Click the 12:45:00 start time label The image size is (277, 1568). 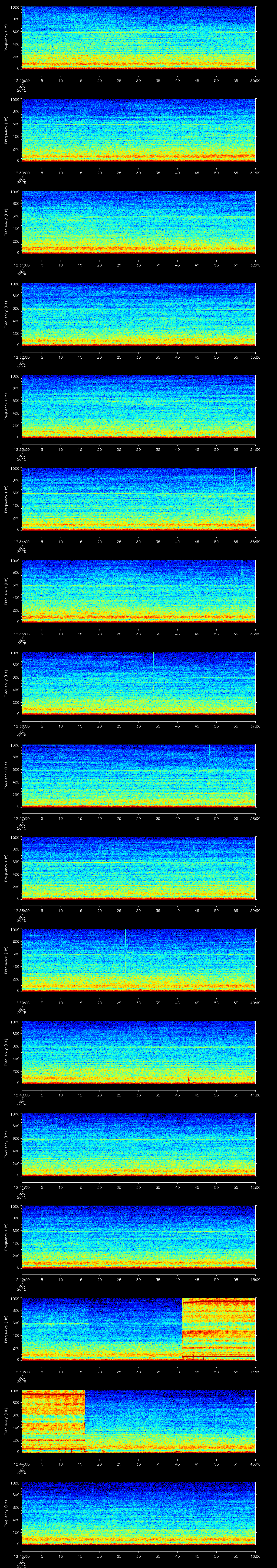(x=21, y=1556)
